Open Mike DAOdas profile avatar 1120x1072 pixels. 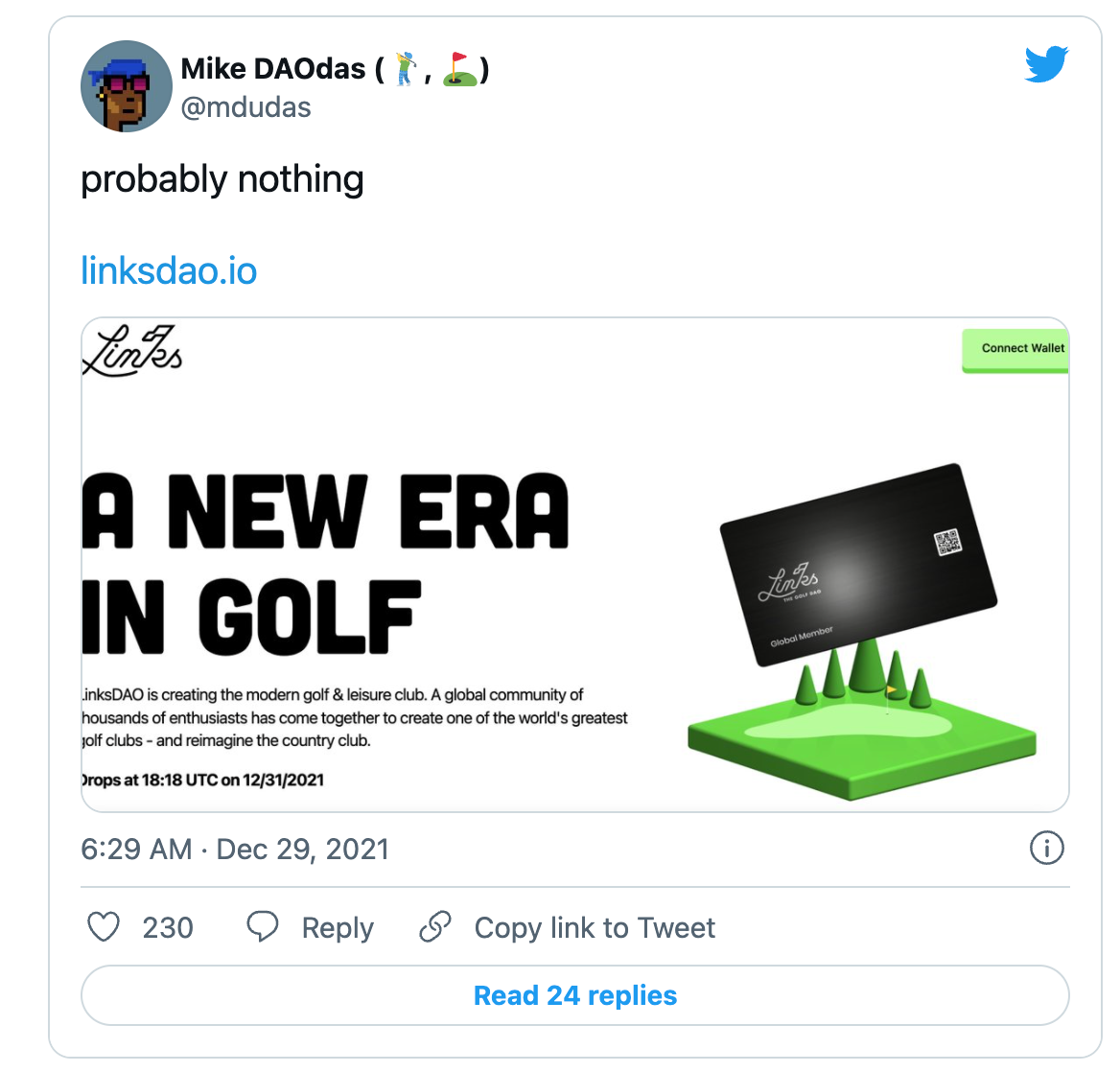click(x=127, y=86)
